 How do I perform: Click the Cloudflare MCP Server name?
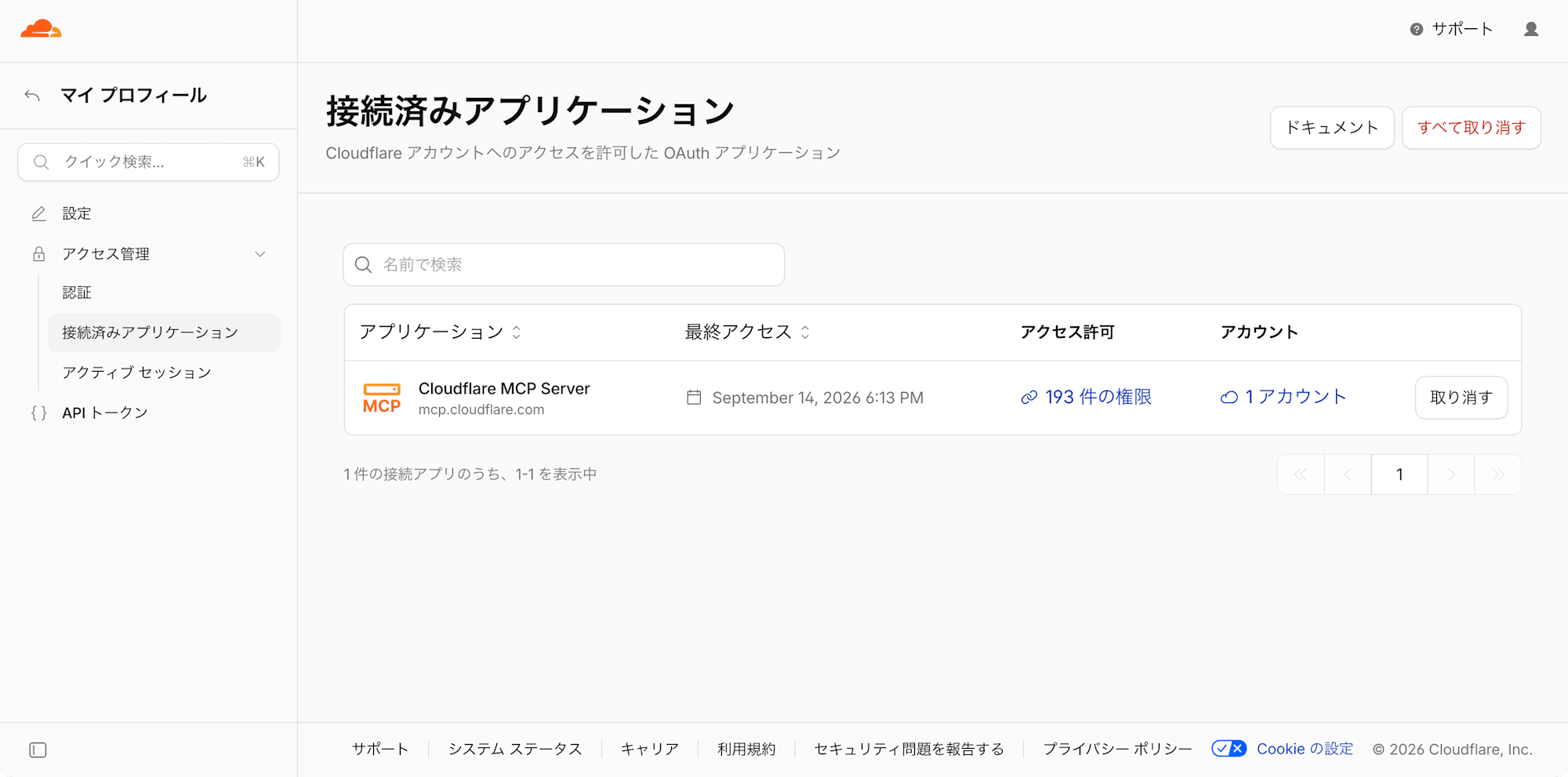[504, 389]
